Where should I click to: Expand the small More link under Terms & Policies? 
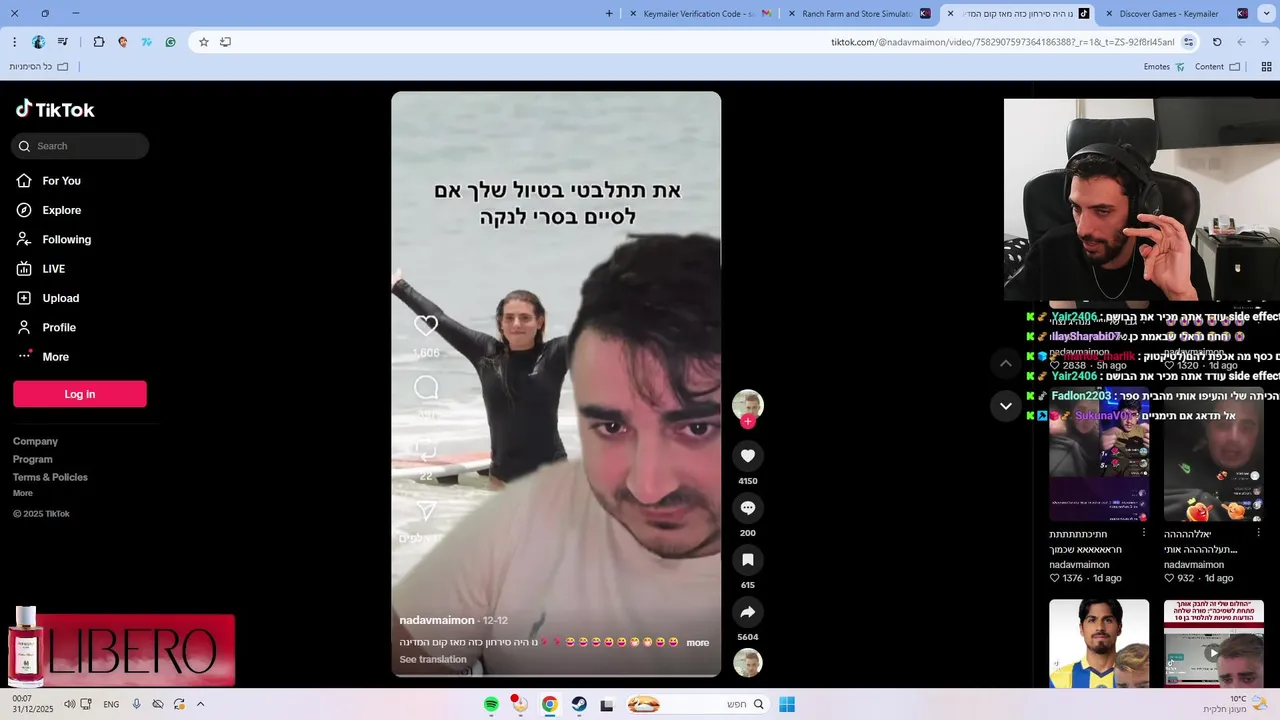(23, 493)
